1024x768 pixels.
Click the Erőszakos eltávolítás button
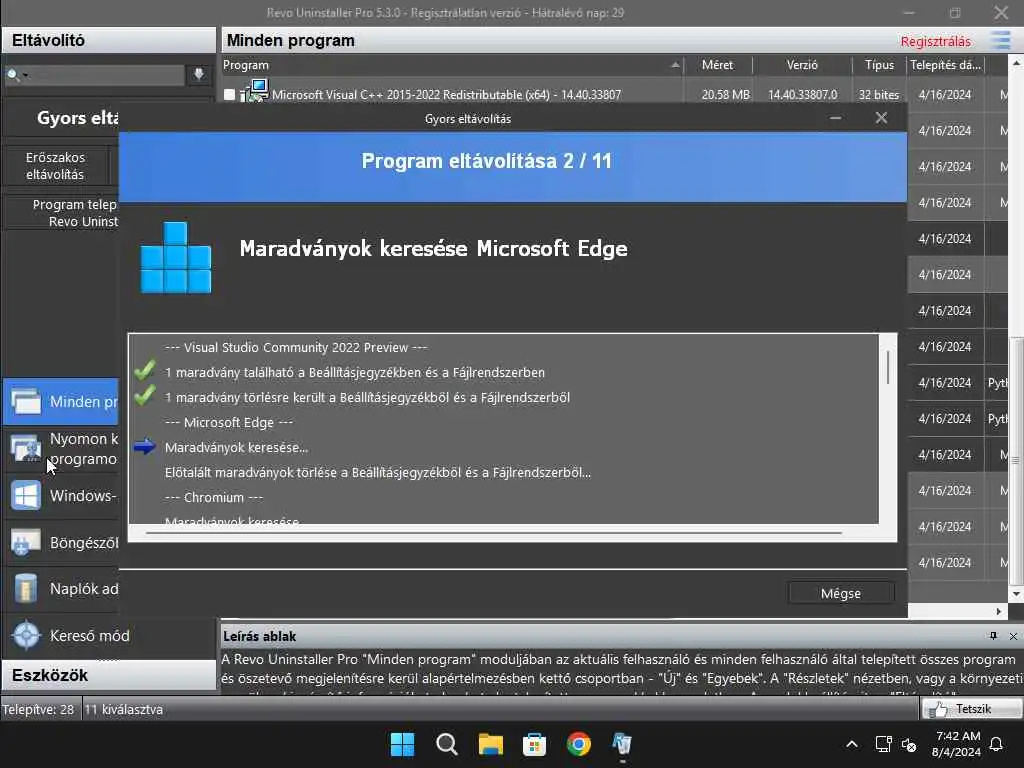click(55, 166)
